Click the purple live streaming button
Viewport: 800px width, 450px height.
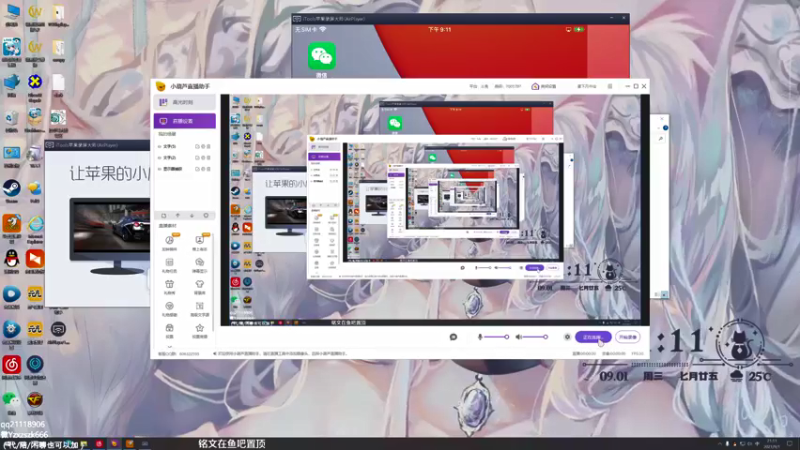(593, 337)
